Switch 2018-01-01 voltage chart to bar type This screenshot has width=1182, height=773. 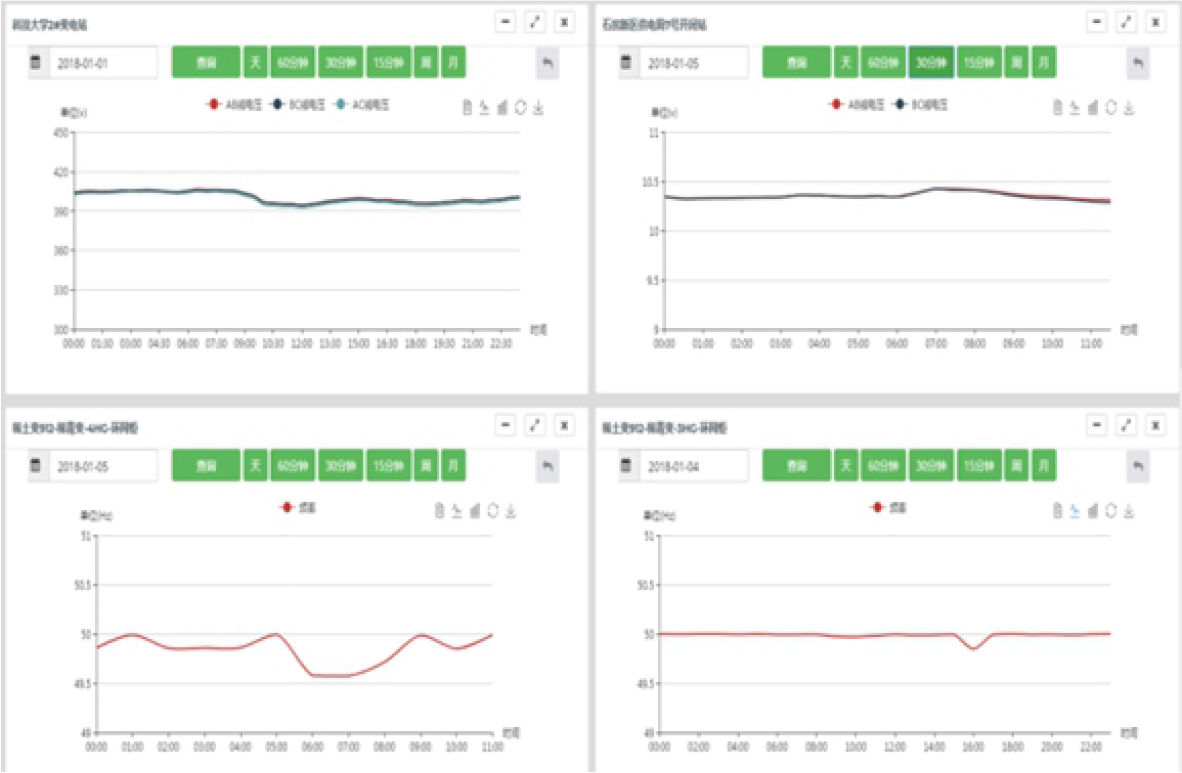(503, 108)
